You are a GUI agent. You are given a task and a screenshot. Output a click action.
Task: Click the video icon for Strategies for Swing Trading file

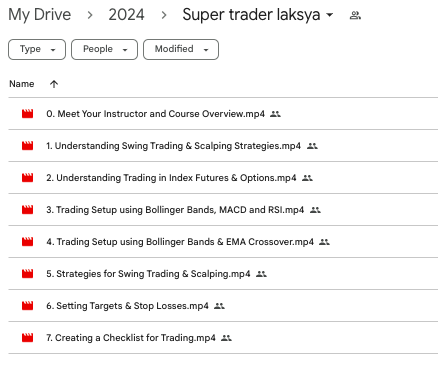(27, 274)
